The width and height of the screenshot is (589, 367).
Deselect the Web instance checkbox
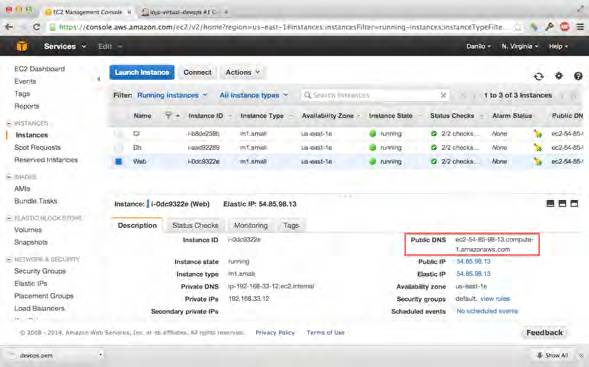(x=118, y=162)
